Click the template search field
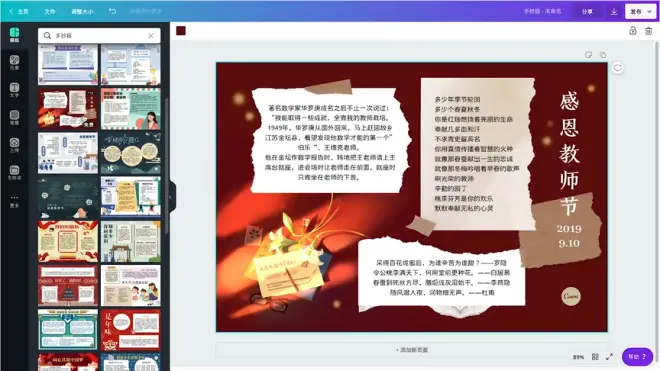This screenshot has height=371, width=660. [x=99, y=36]
